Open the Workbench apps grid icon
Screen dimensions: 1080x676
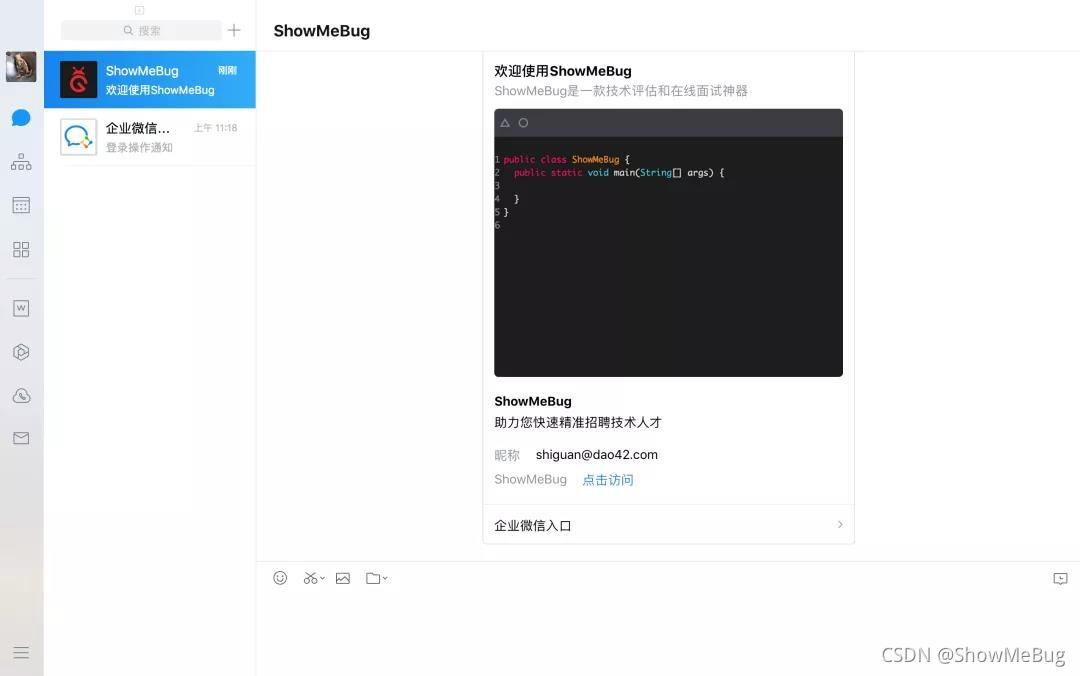point(21,249)
